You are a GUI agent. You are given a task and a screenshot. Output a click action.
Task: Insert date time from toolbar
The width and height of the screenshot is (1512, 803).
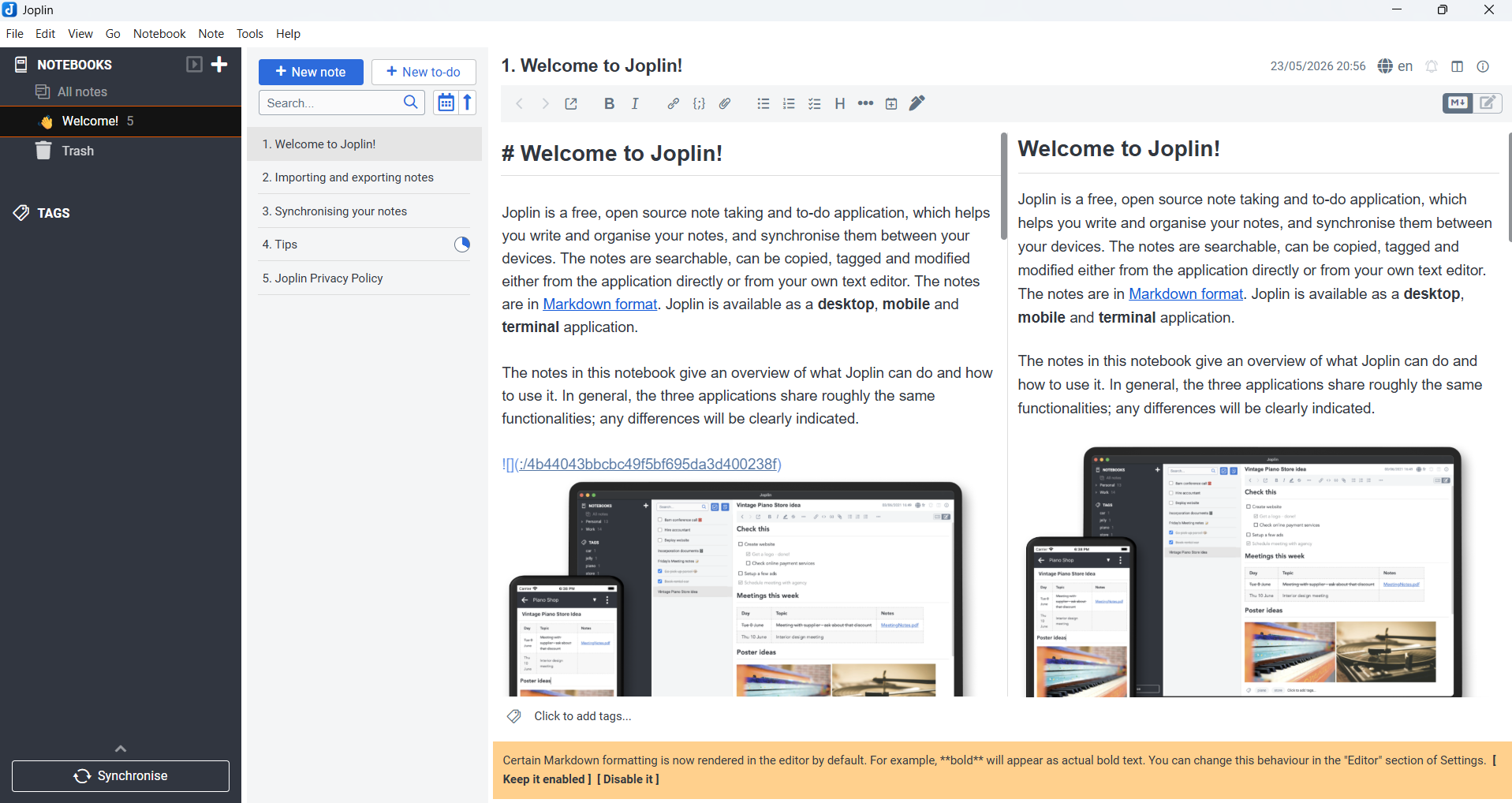(x=891, y=103)
